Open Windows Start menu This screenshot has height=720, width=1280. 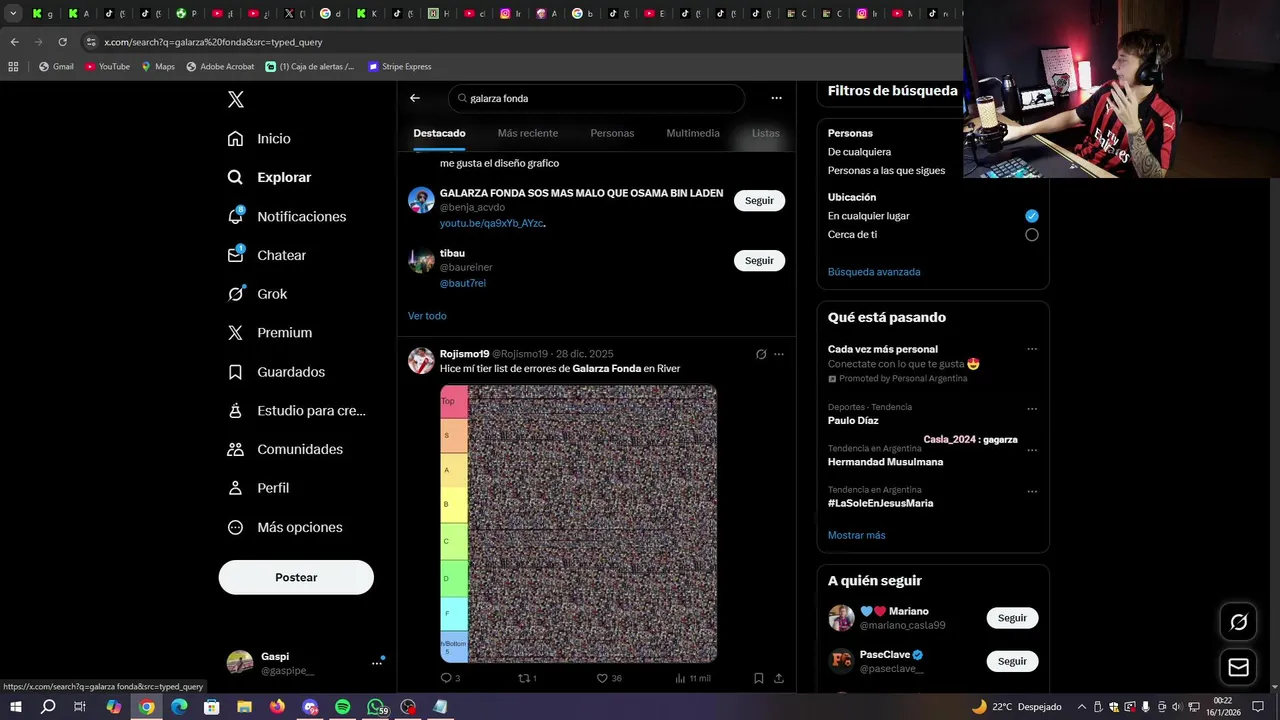[x=15, y=706]
